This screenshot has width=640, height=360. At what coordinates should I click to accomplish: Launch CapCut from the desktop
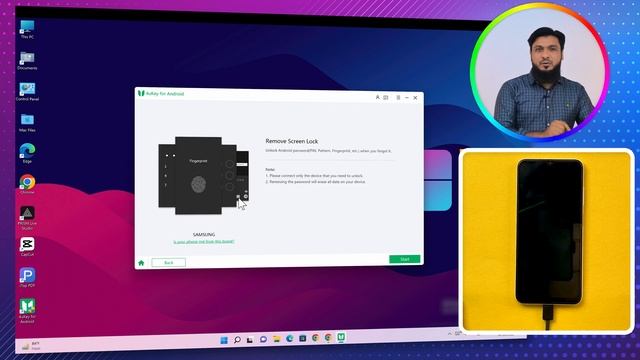(27, 247)
